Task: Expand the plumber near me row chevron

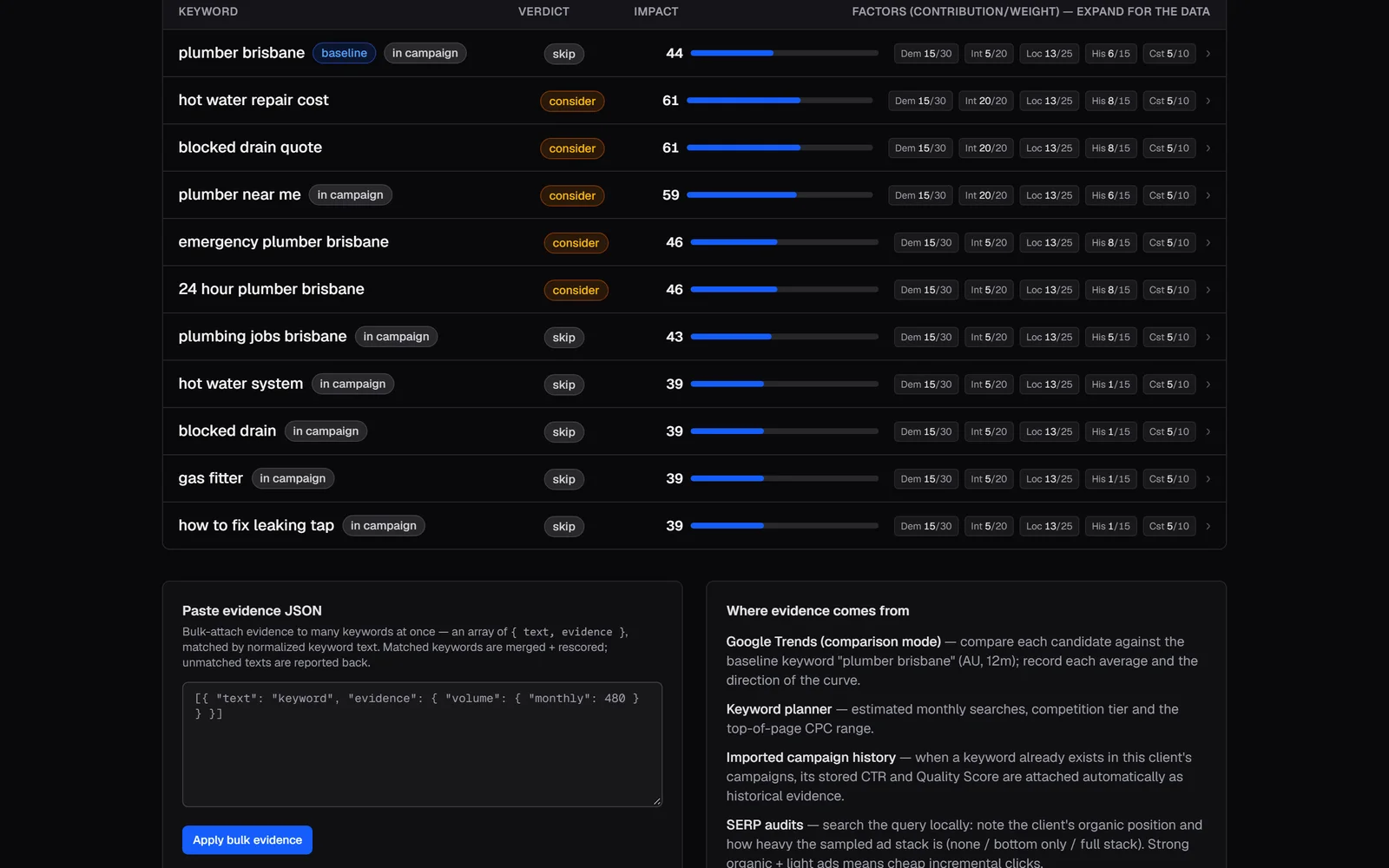Action: 1208,195
